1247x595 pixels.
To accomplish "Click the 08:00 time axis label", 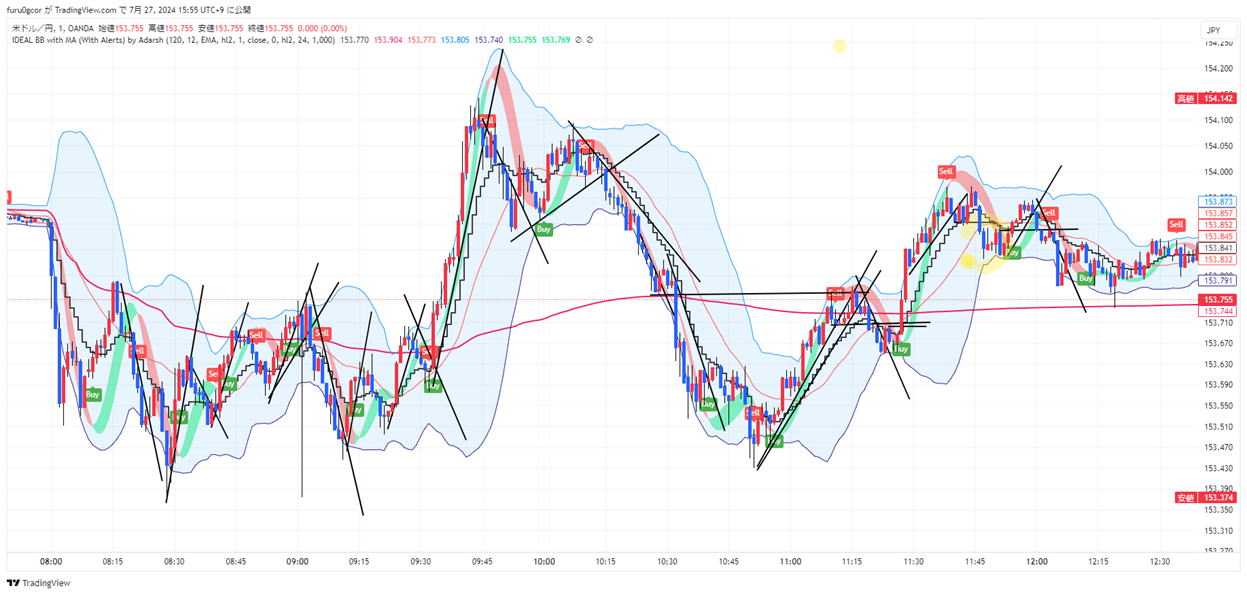I will pos(51,562).
